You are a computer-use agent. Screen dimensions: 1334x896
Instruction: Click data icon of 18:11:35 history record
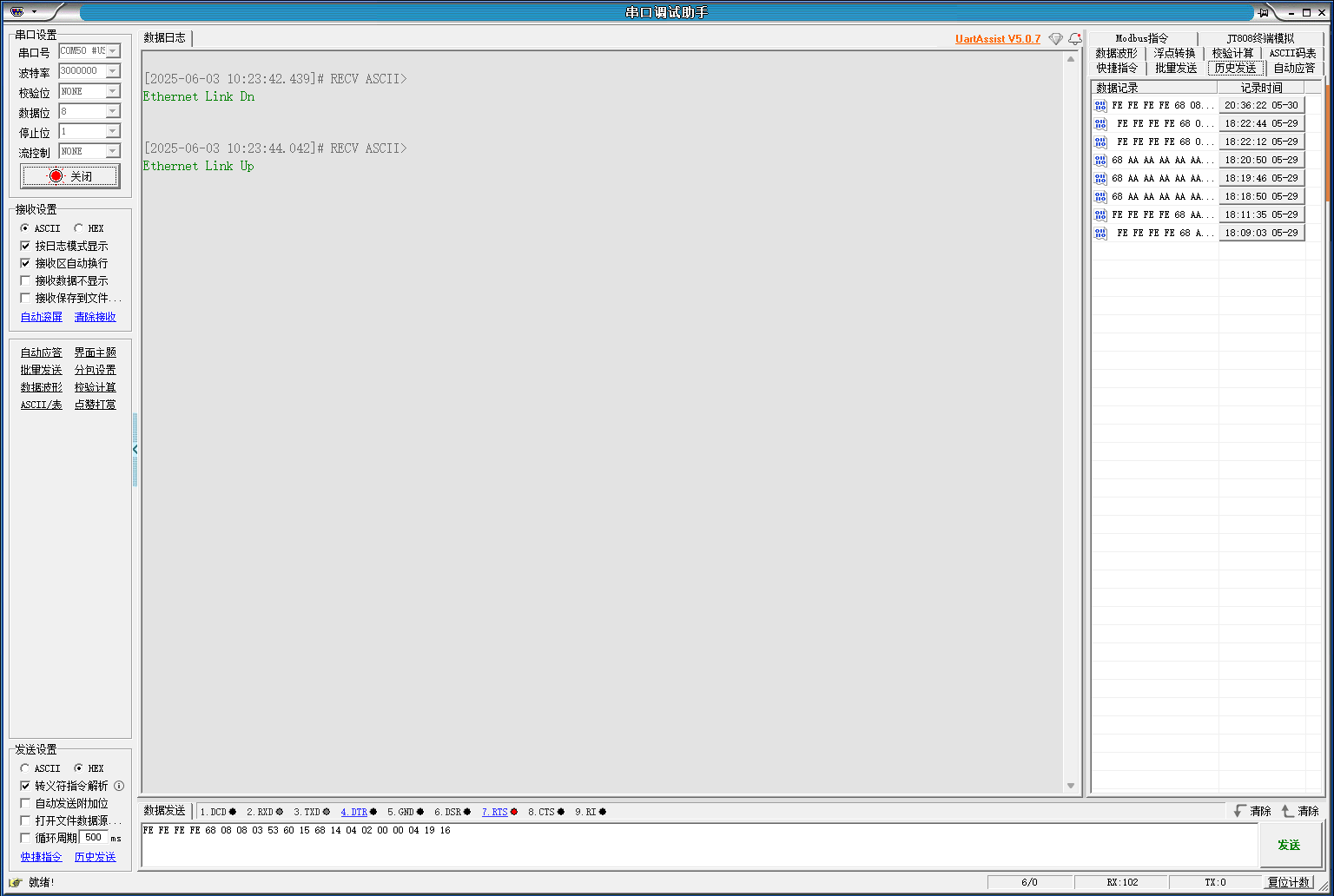pos(1100,215)
